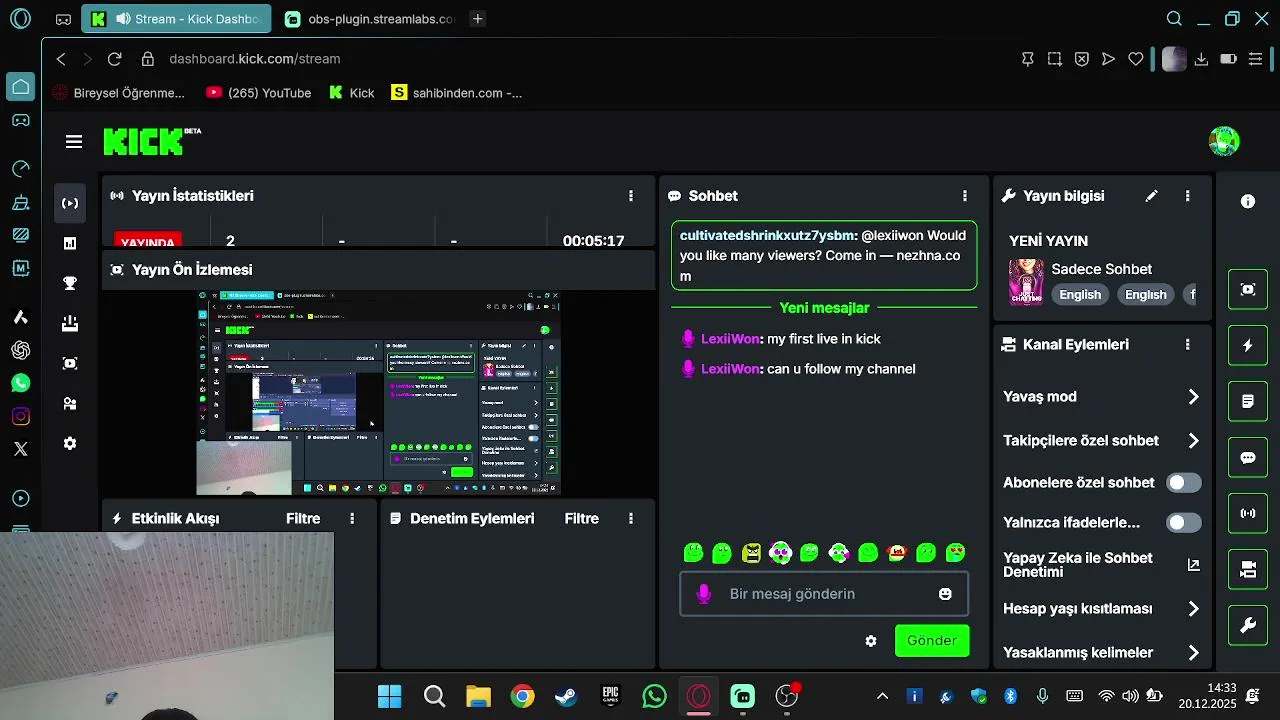1280x720 pixels.
Task: Open Steam on taskbar
Action: click(x=566, y=696)
